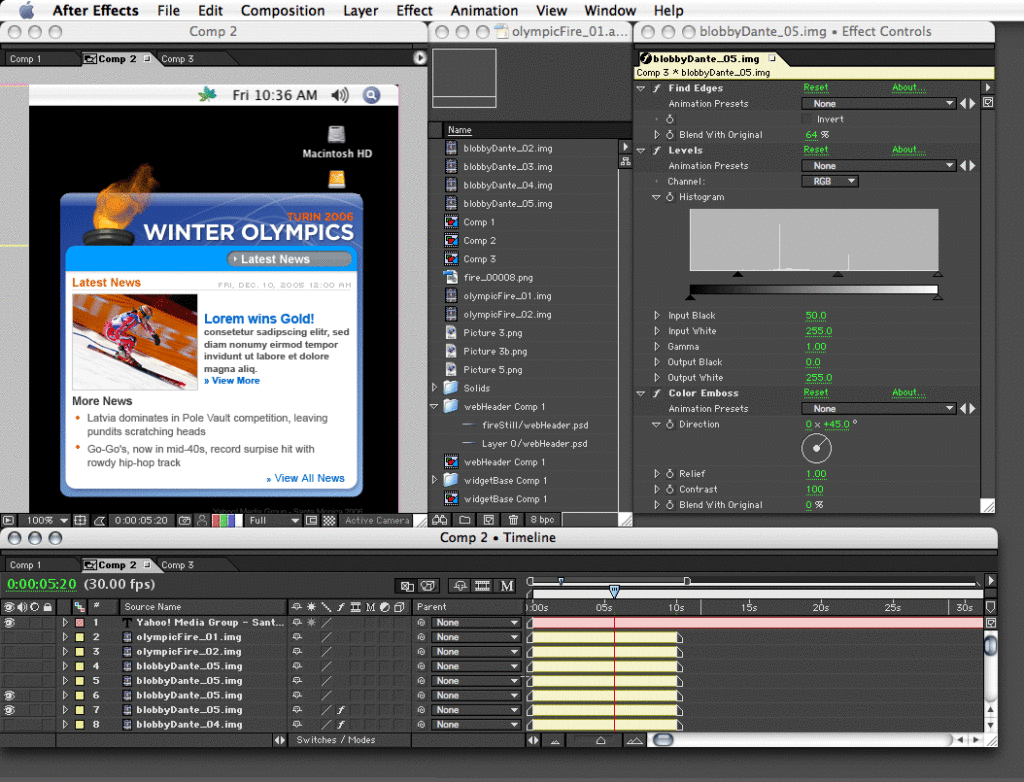The height and width of the screenshot is (782, 1024).
Task: Expand layer 4 blobbyDante_05.img properties
Action: pos(65,666)
